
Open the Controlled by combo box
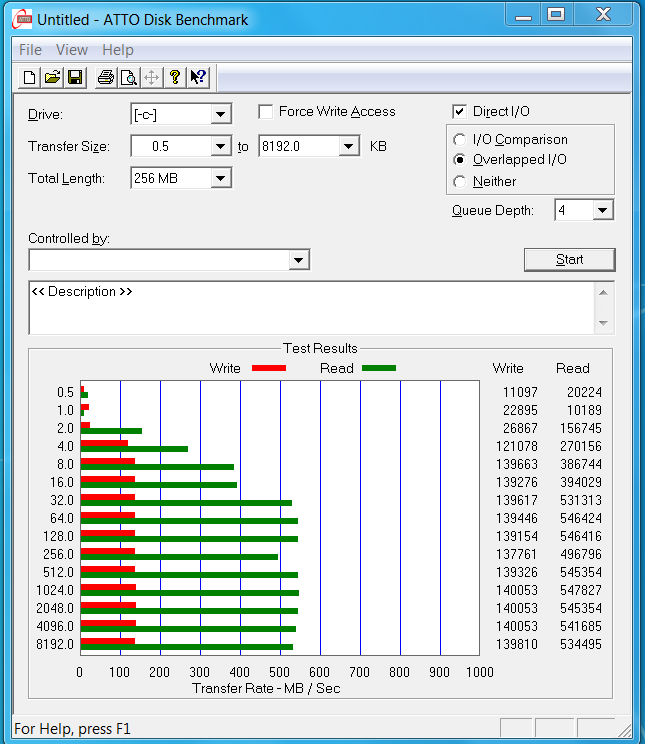(x=298, y=261)
